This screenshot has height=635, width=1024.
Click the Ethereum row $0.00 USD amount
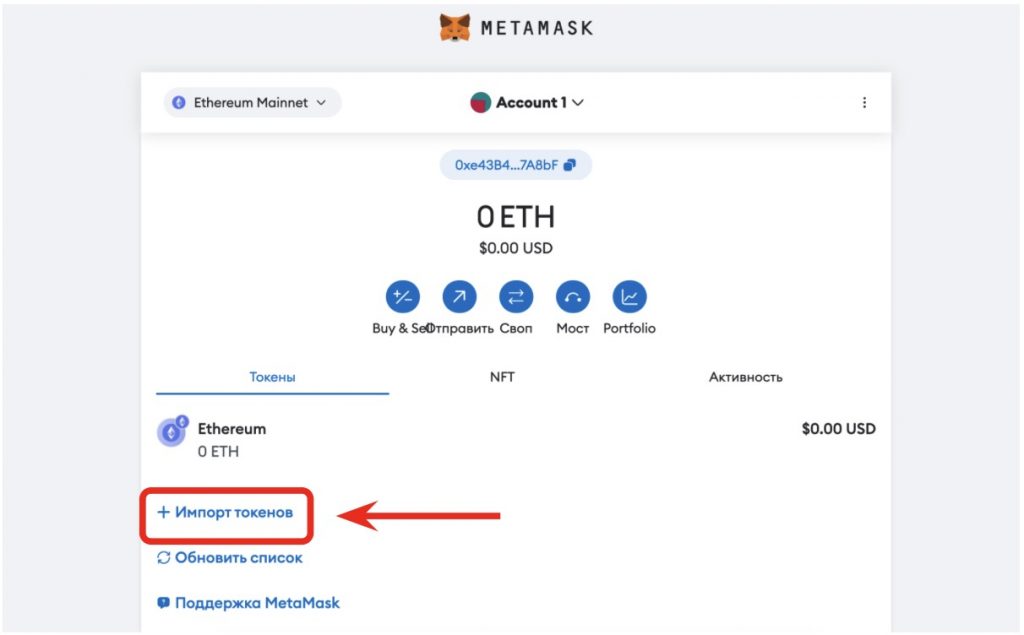pyautogui.click(x=839, y=429)
